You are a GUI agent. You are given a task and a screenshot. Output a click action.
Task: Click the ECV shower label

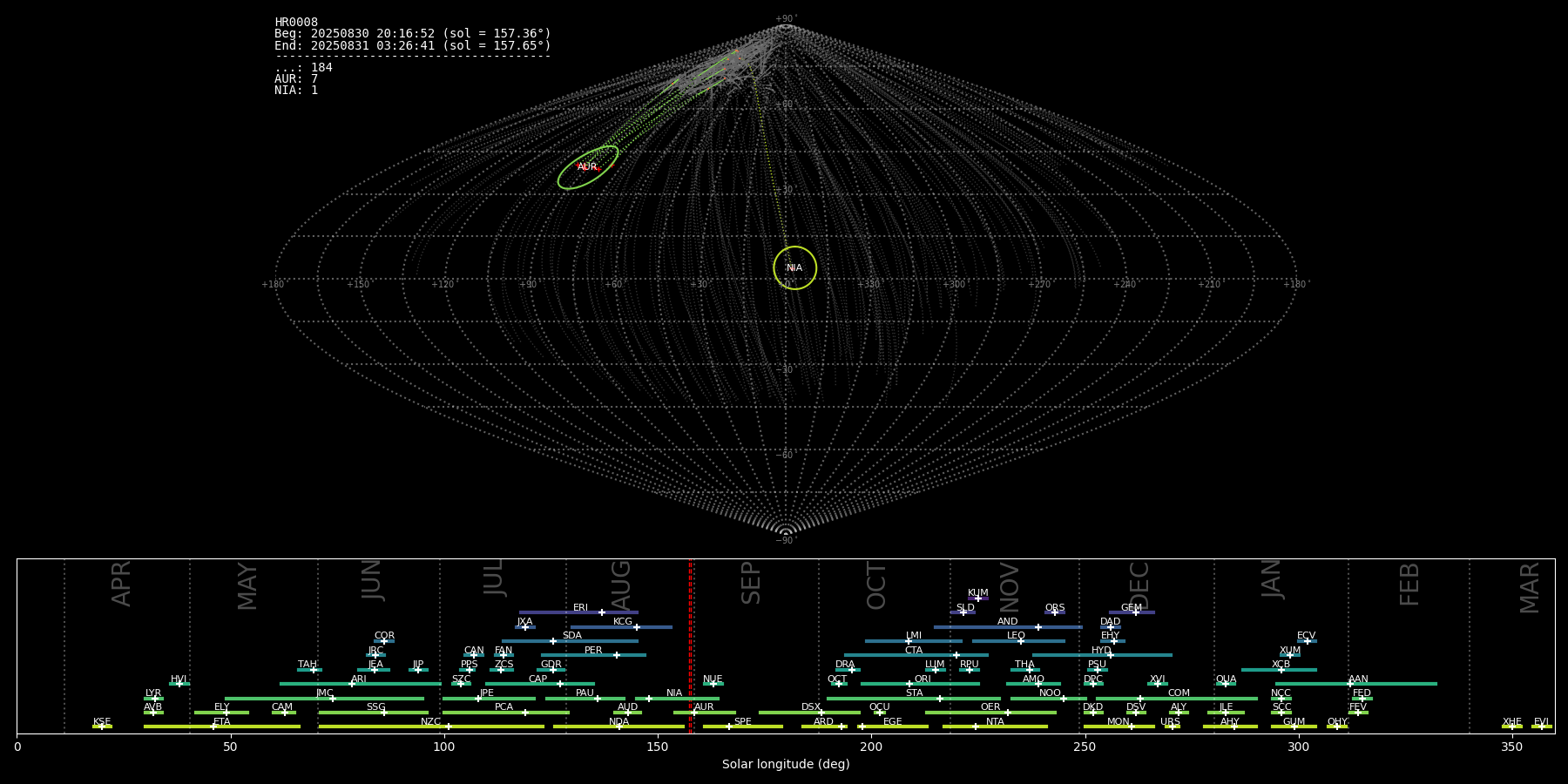point(1306,636)
